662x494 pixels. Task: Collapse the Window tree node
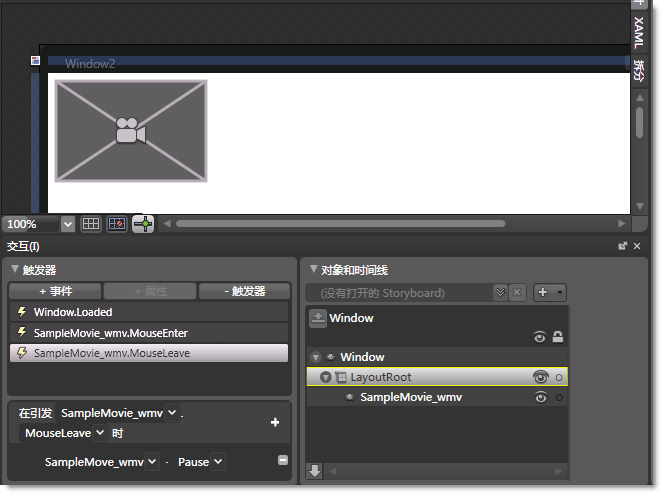[x=315, y=357]
